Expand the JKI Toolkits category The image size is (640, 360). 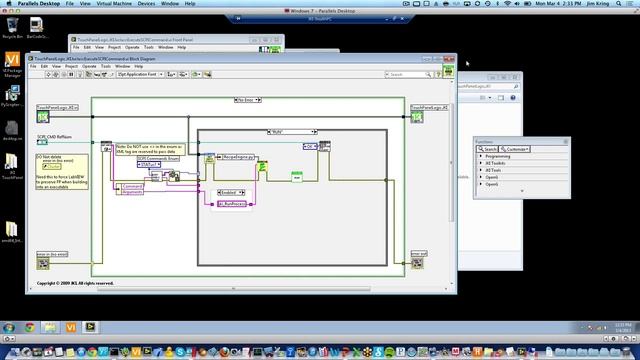(x=480, y=163)
